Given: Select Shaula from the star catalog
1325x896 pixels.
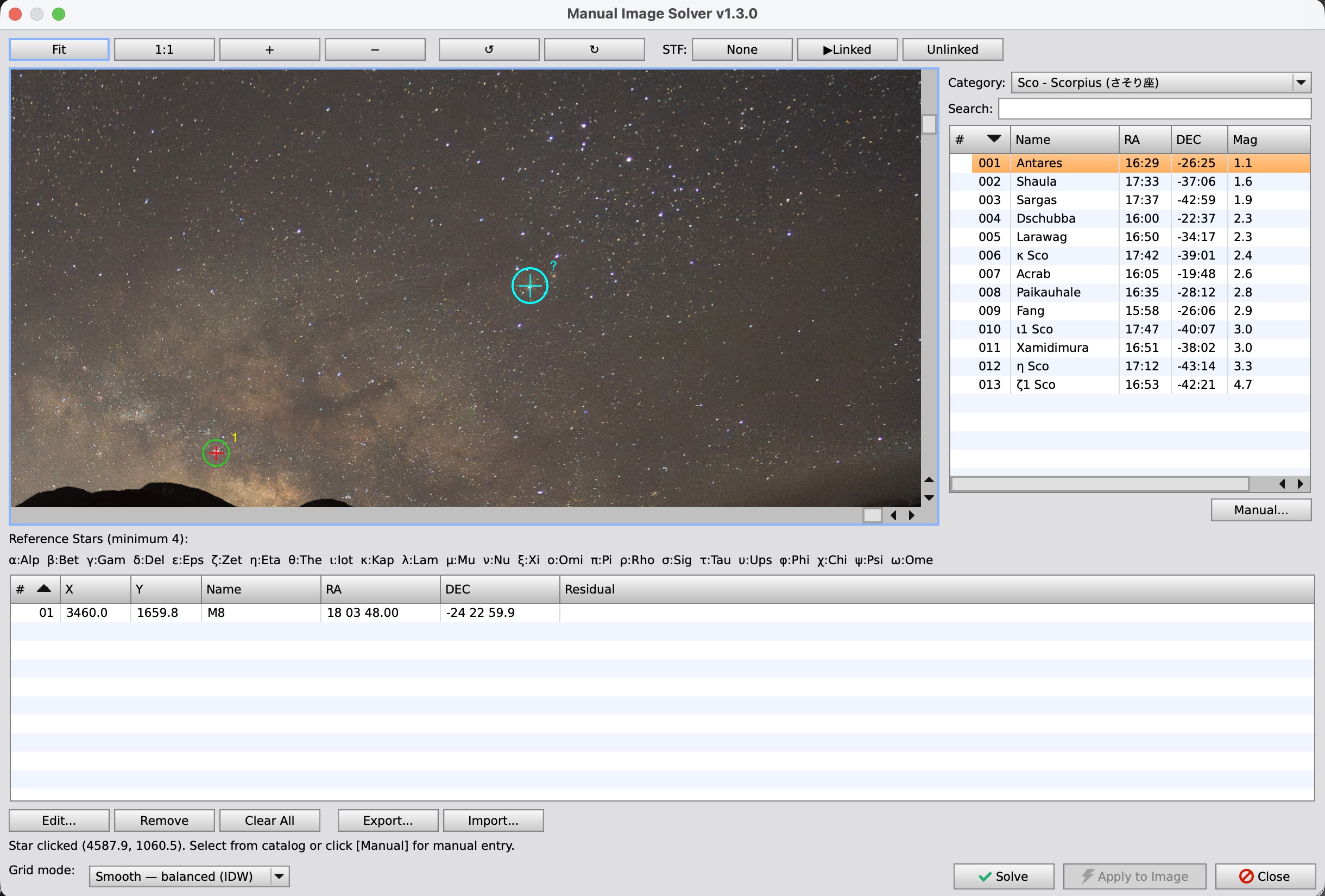Looking at the screenshot, I should point(1064,181).
